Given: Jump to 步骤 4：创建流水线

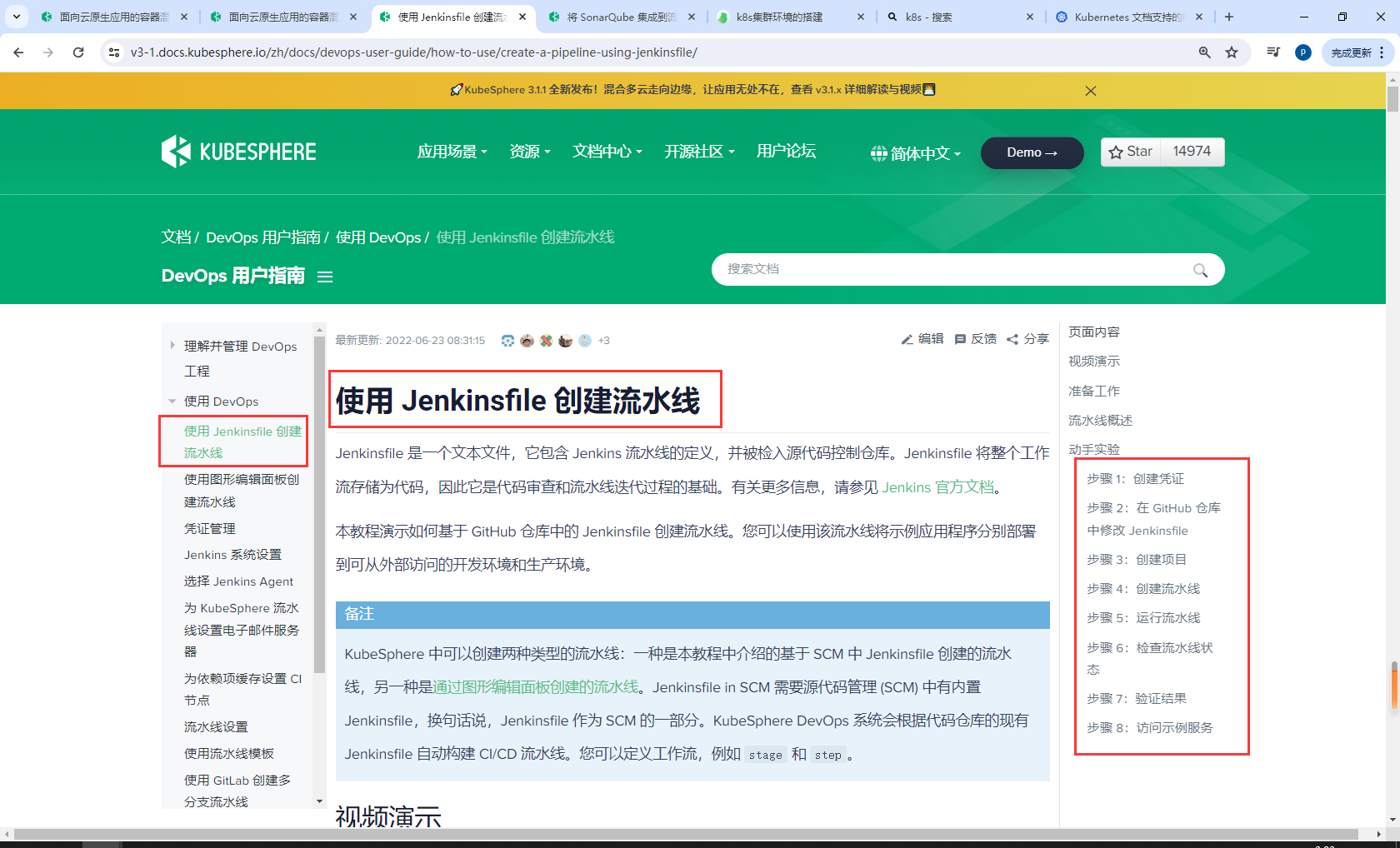Looking at the screenshot, I should pos(1143,589).
